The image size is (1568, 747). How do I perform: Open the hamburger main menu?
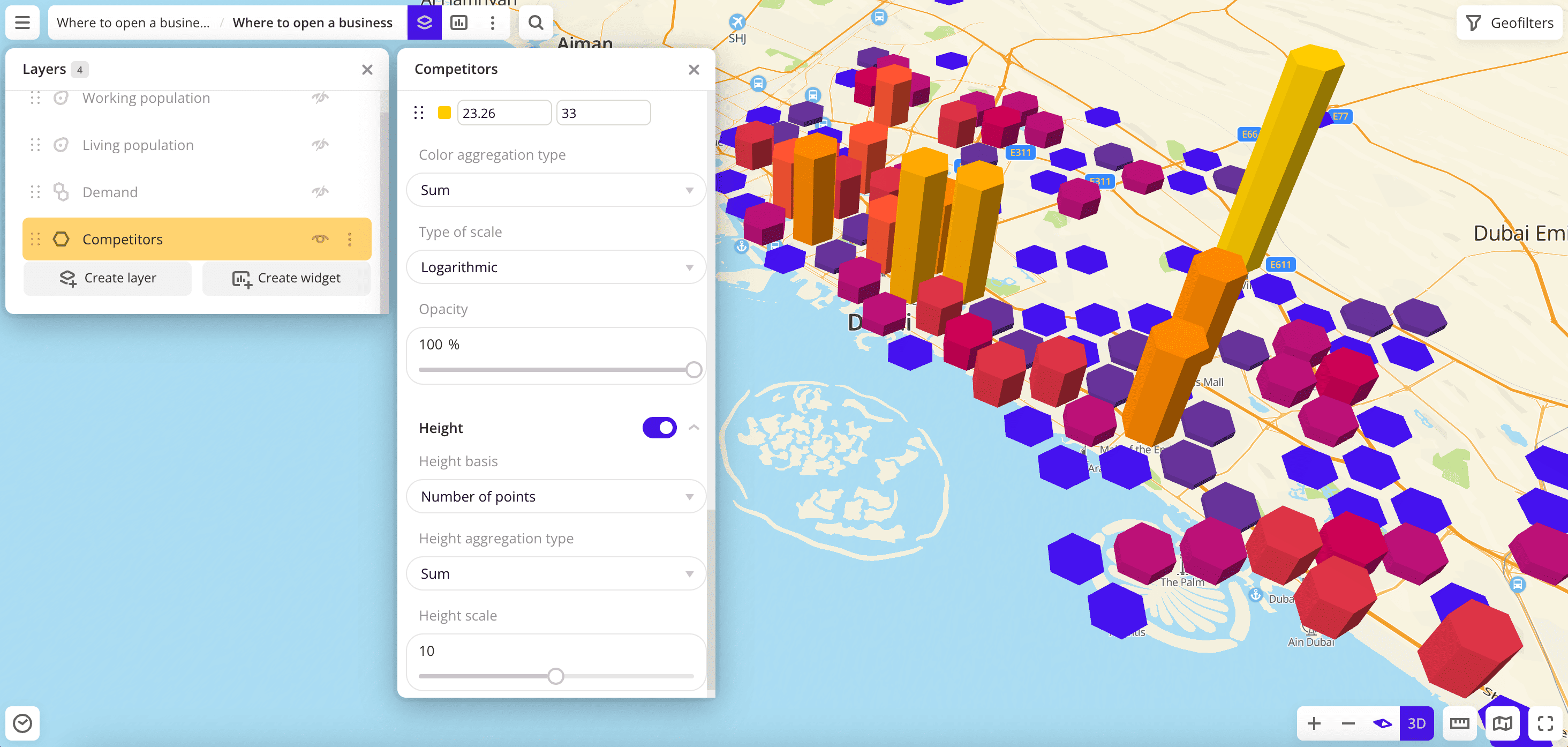pos(22,23)
